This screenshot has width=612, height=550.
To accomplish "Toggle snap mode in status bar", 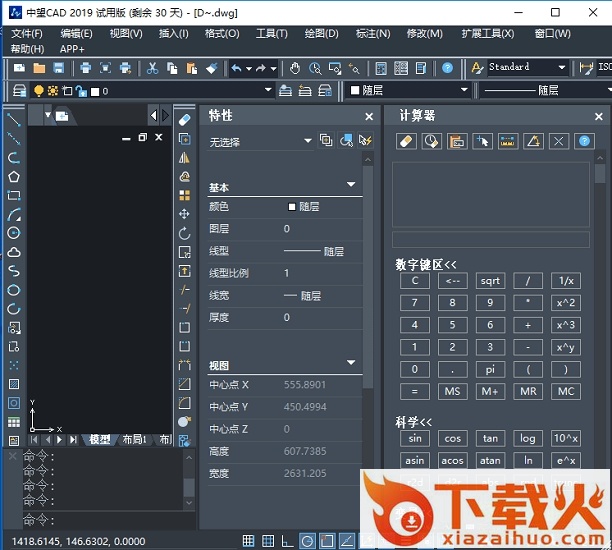I will [248, 541].
